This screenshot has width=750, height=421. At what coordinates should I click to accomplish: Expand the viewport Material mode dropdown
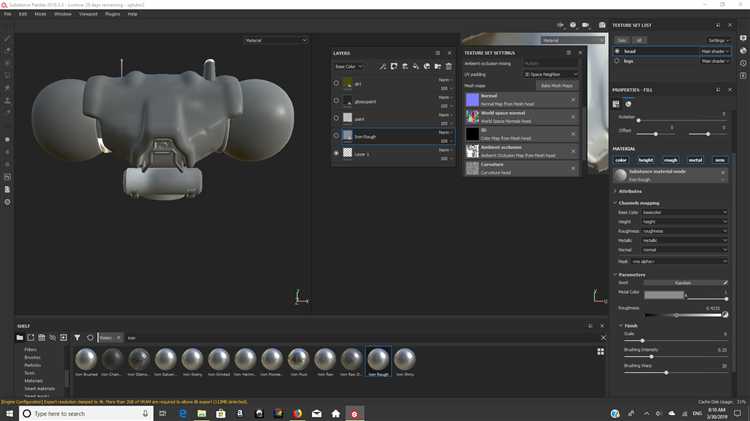(276, 40)
